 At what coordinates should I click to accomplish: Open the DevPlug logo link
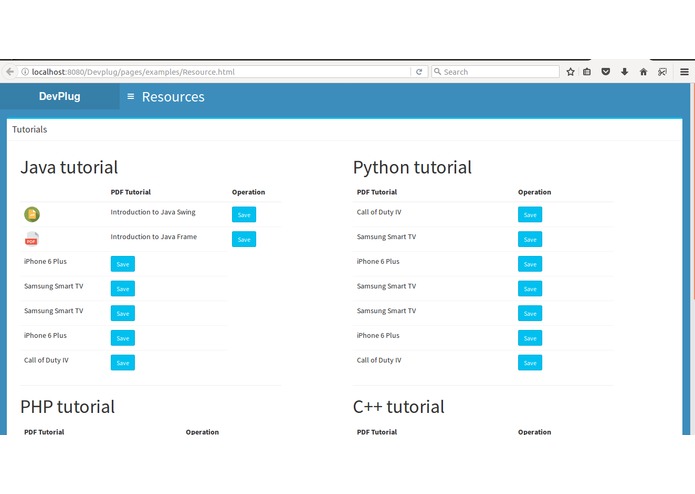(59, 96)
